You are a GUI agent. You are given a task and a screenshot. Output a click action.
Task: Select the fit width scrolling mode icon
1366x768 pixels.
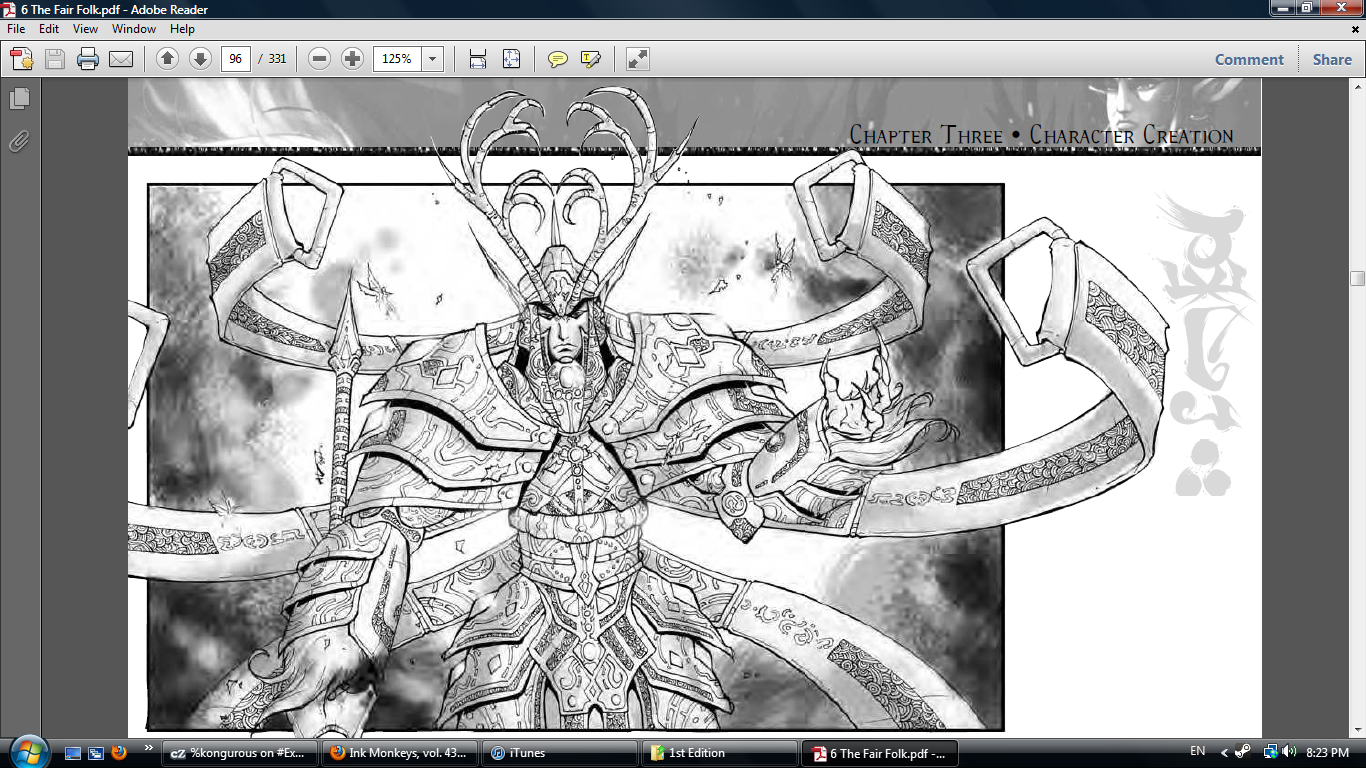point(478,59)
